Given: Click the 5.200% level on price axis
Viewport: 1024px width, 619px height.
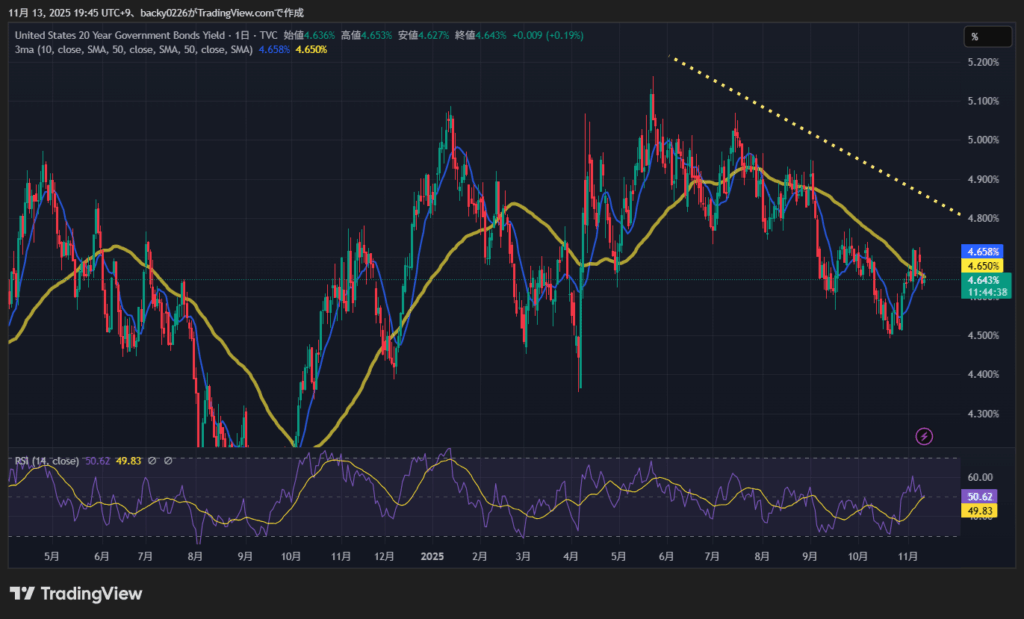Looking at the screenshot, I should [x=984, y=62].
